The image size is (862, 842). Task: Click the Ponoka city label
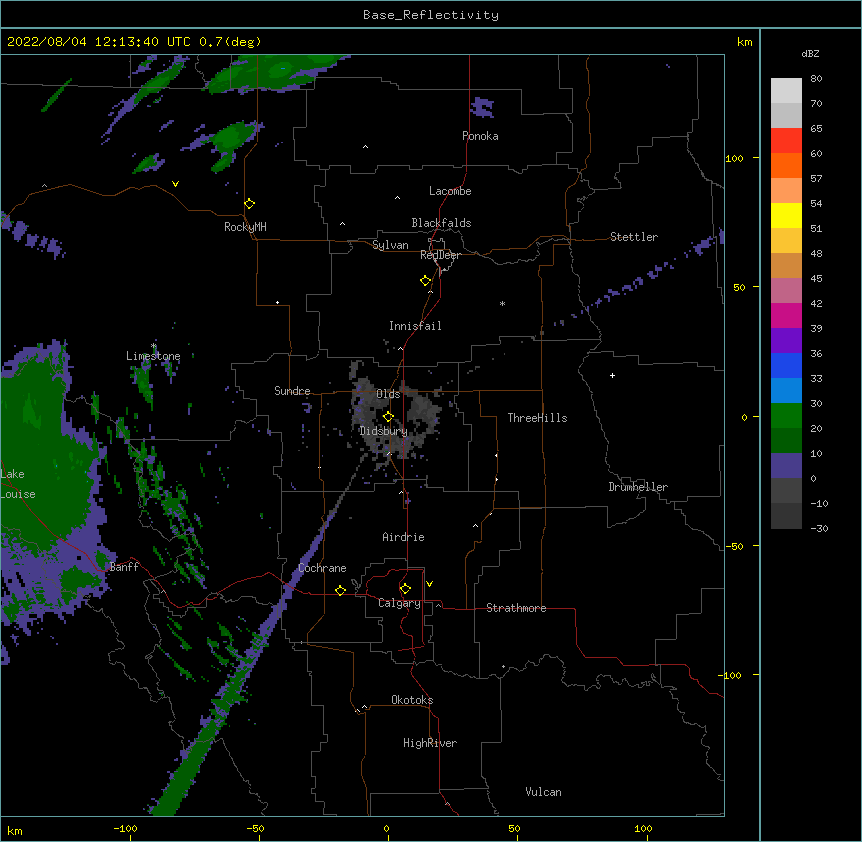point(480,136)
